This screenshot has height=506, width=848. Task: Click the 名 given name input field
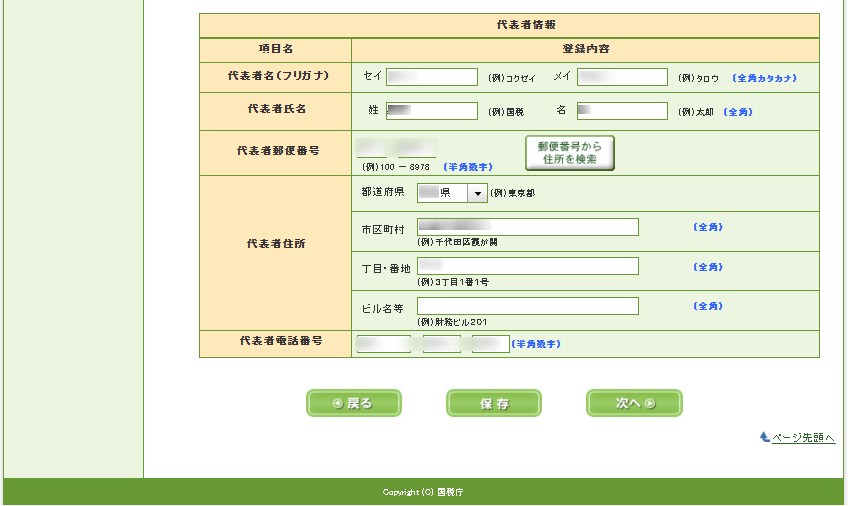pyautogui.click(x=622, y=111)
